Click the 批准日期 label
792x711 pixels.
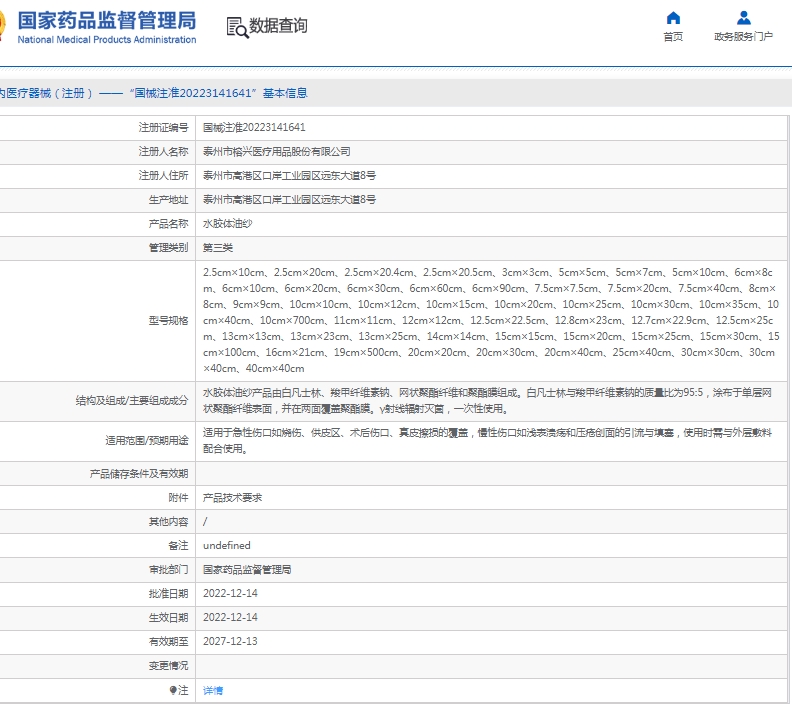coord(168,593)
